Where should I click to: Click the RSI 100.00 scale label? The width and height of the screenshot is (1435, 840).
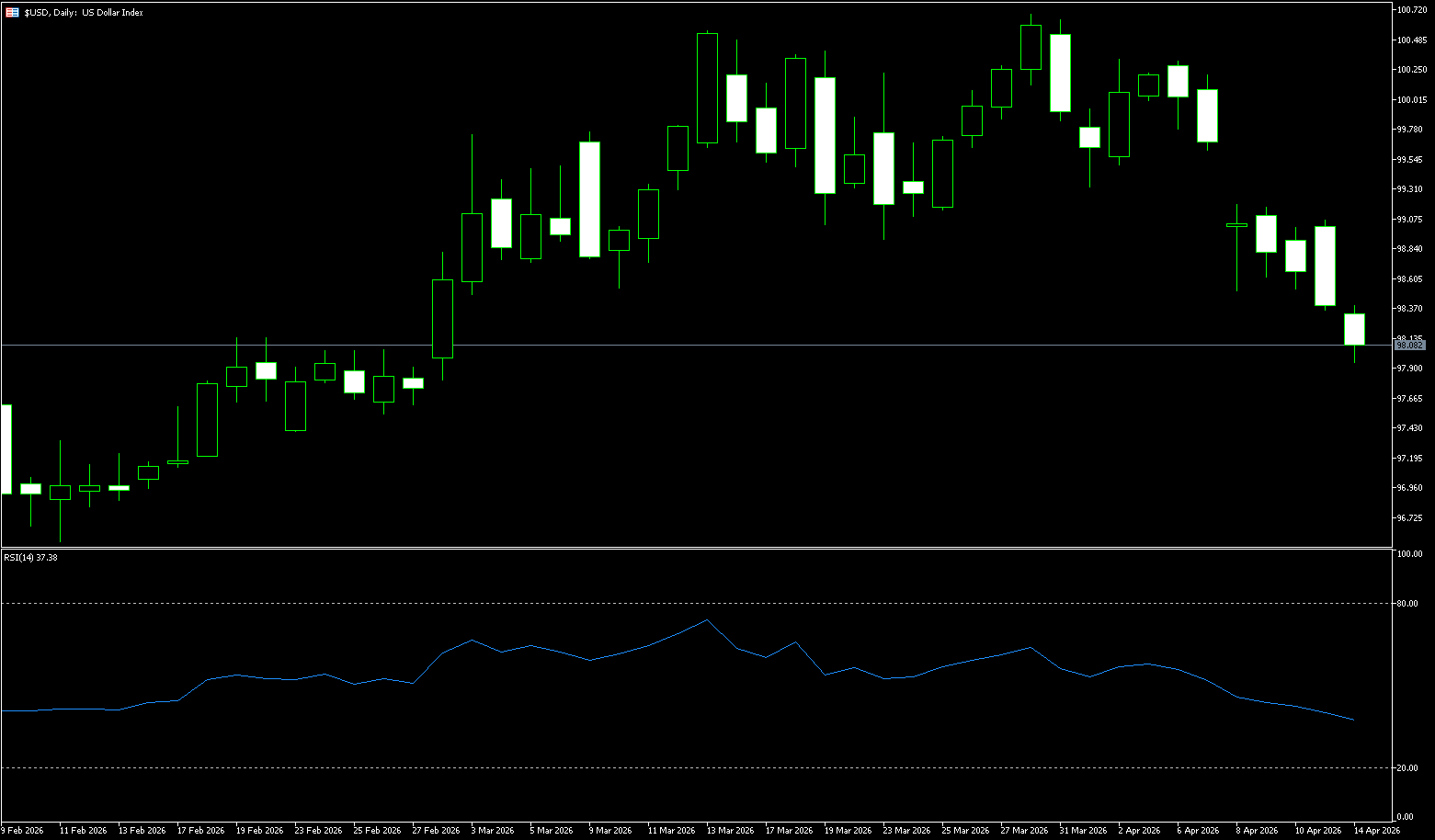[1408, 554]
